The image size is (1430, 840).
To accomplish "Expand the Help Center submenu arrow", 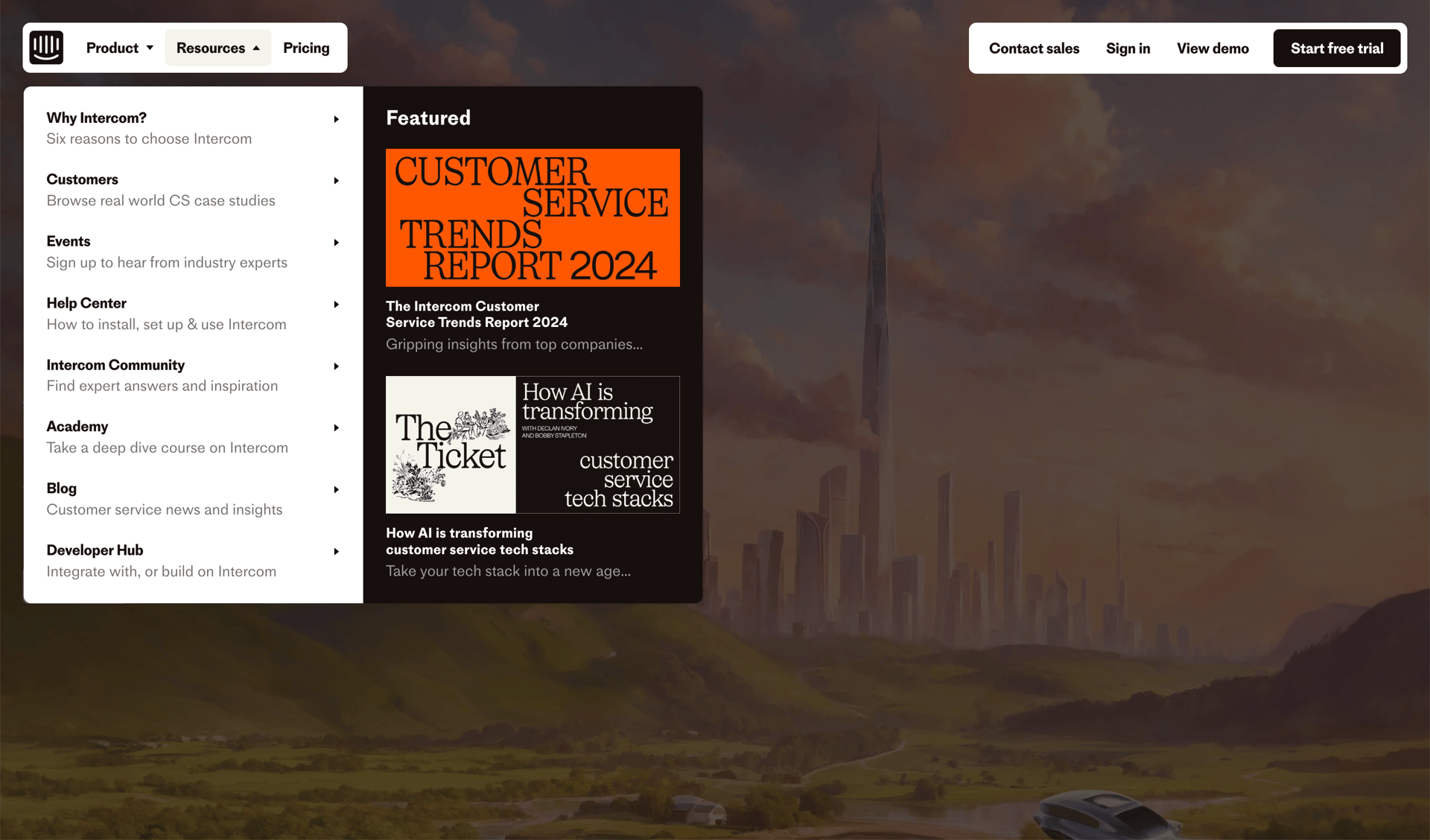I will (336, 305).
